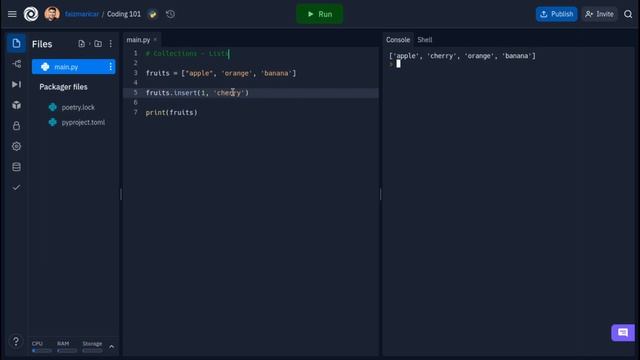Open pyproject.toml file

pyautogui.click(x=83, y=122)
